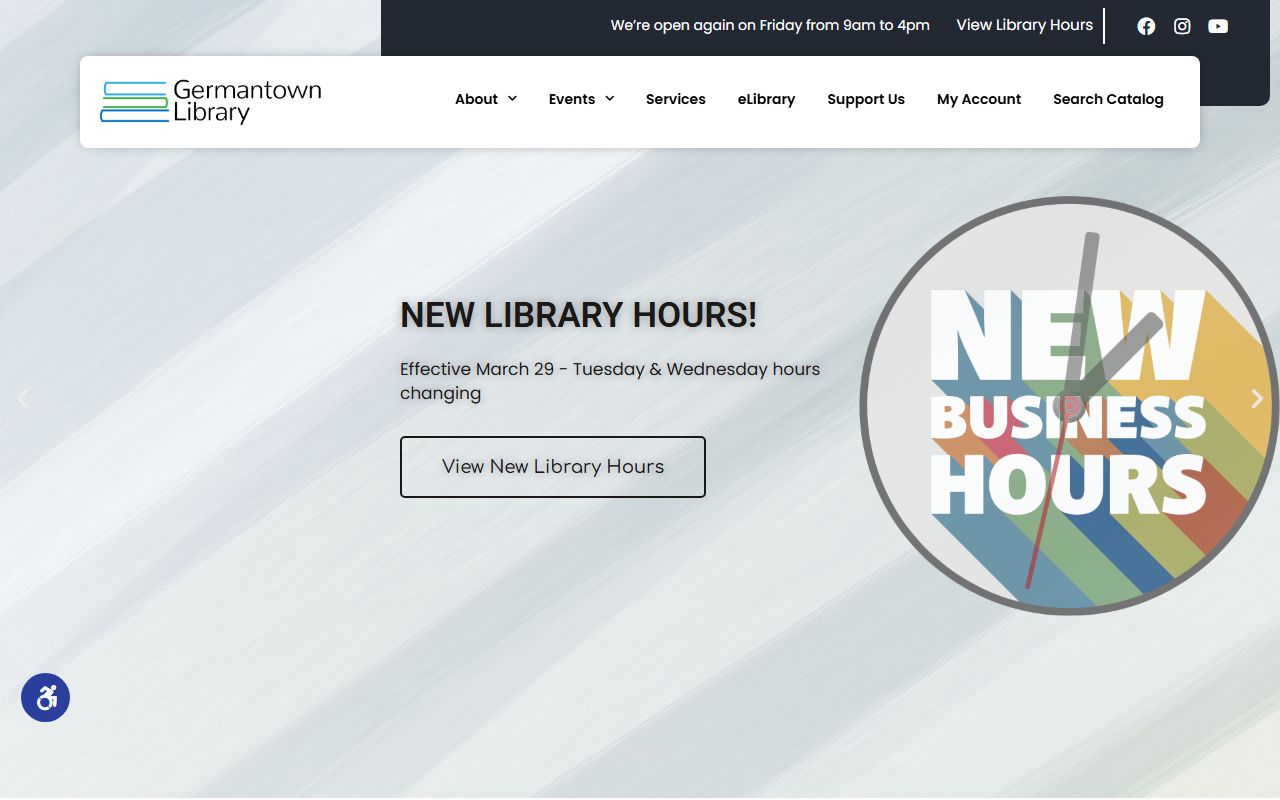Open Search Catalog link
The height and width of the screenshot is (800, 1280).
[1108, 99]
